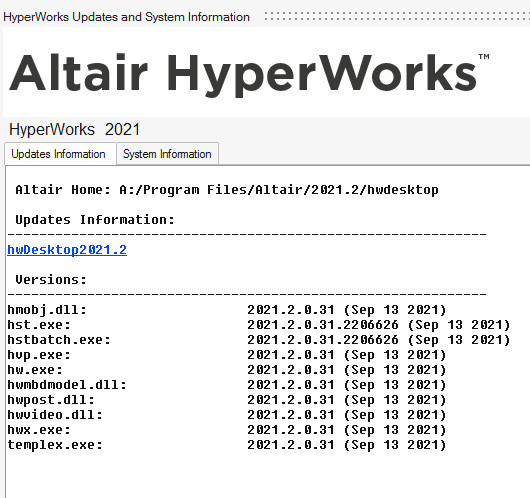The image size is (530, 498).
Task: Select the hwx.exe version row
Action: [227, 430]
